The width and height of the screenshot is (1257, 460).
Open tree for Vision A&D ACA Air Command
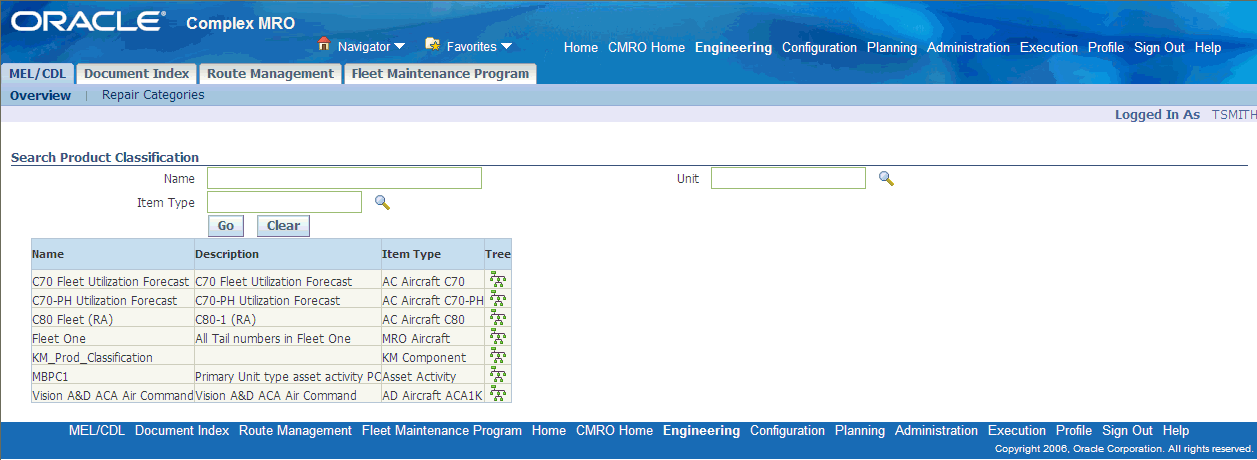pyautogui.click(x=498, y=394)
